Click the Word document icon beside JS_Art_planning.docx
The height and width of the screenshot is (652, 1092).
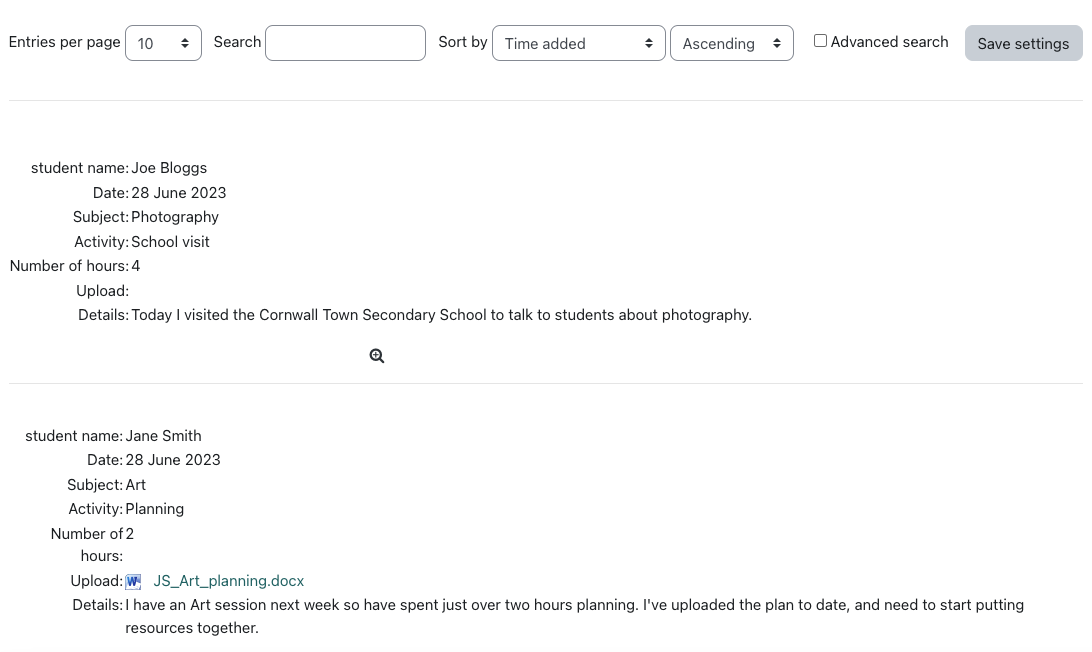coord(133,582)
